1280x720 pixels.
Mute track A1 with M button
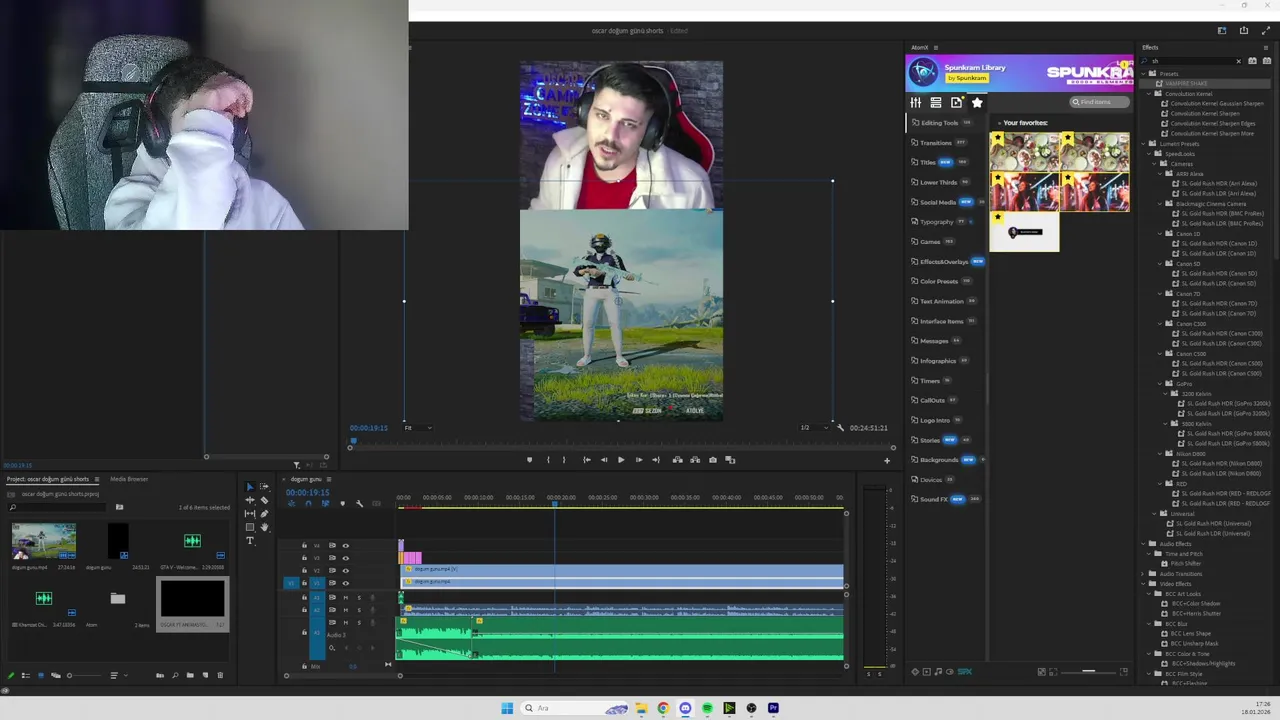pos(345,598)
